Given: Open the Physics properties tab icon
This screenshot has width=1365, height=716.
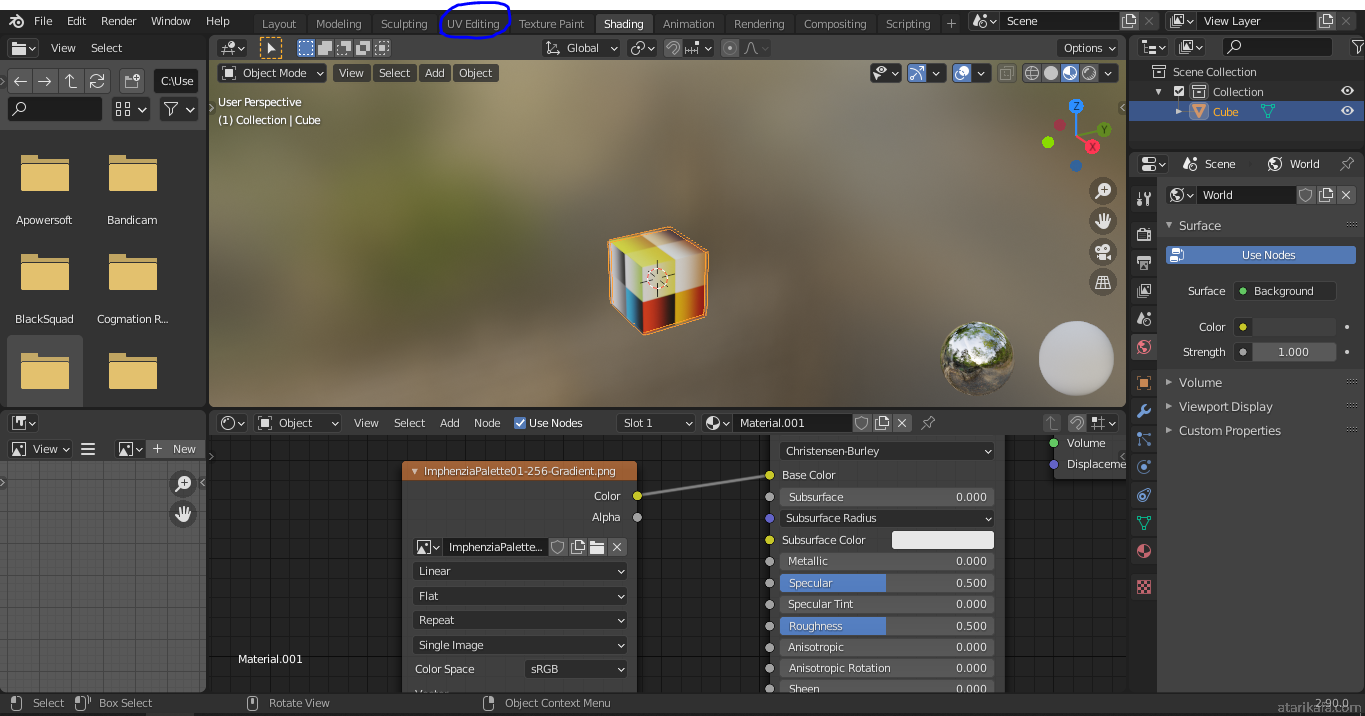Looking at the screenshot, I should click(1144, 467).
